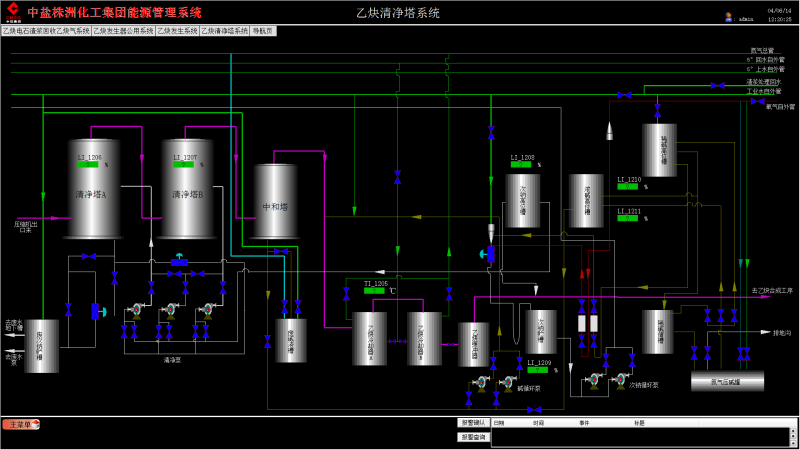Click the 清净塔A tower vessel

point(93,189)
